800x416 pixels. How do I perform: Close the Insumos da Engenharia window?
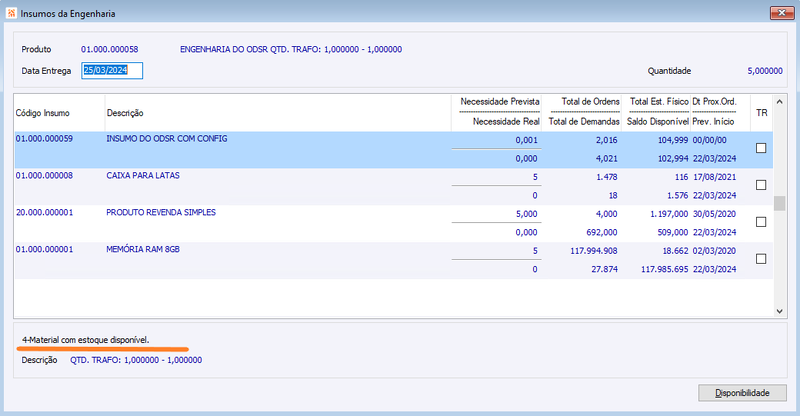(782, 13)
